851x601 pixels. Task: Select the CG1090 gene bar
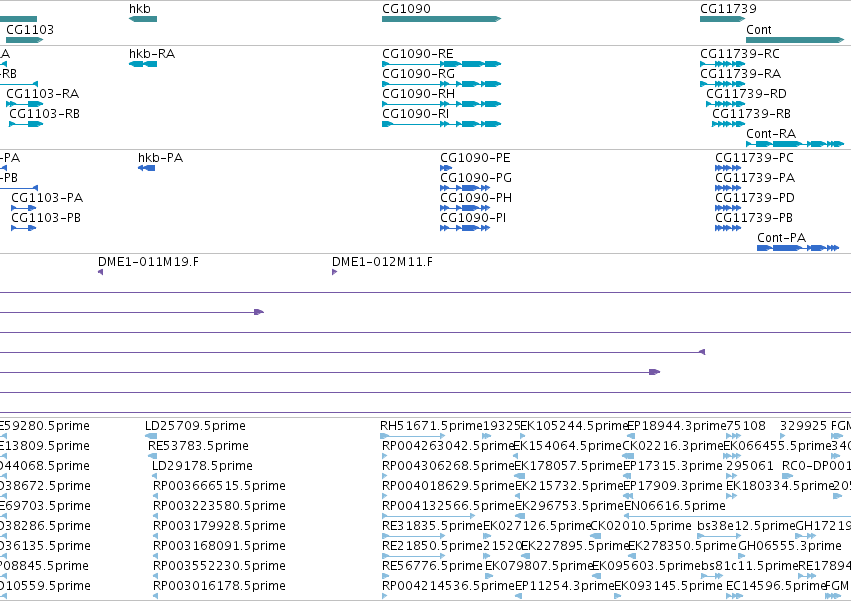coord(441,19)
